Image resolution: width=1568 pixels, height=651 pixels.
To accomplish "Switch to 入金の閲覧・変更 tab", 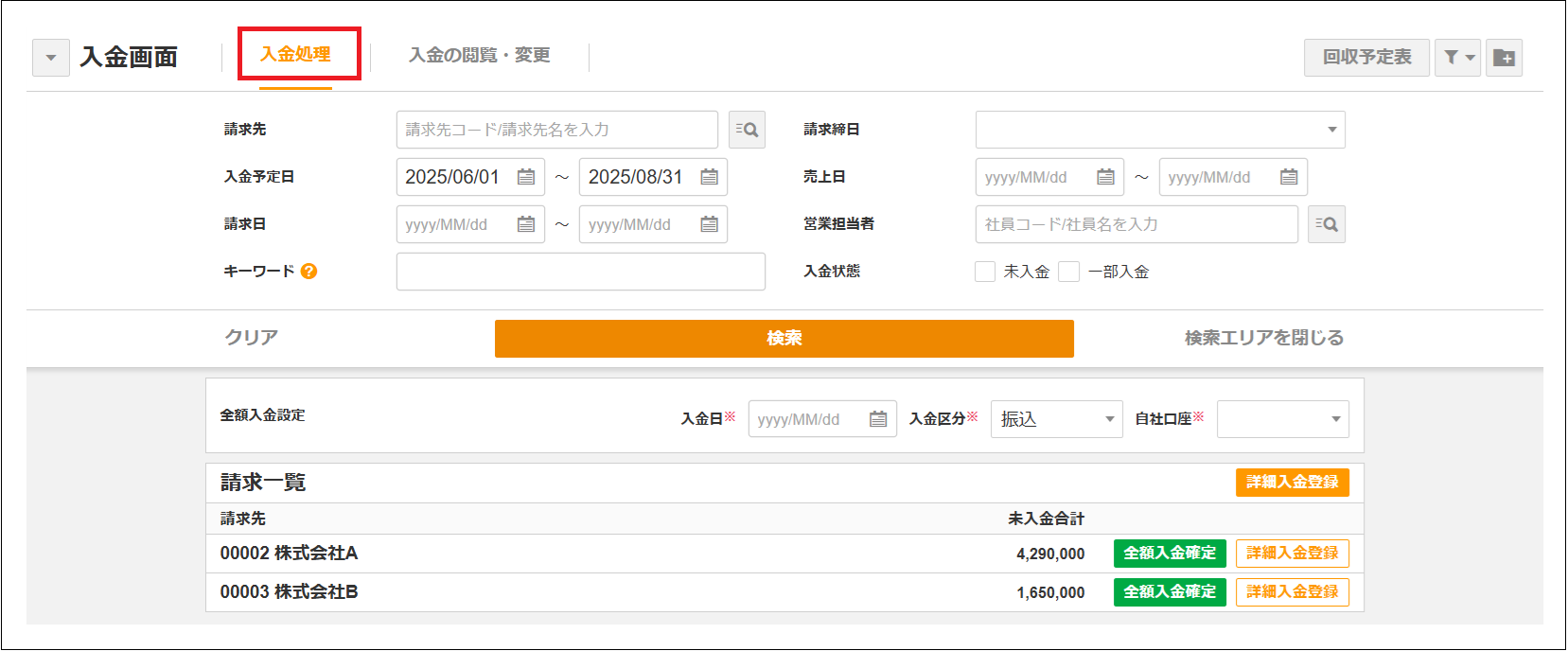I will pyautogui.click(x=479, y=56).
